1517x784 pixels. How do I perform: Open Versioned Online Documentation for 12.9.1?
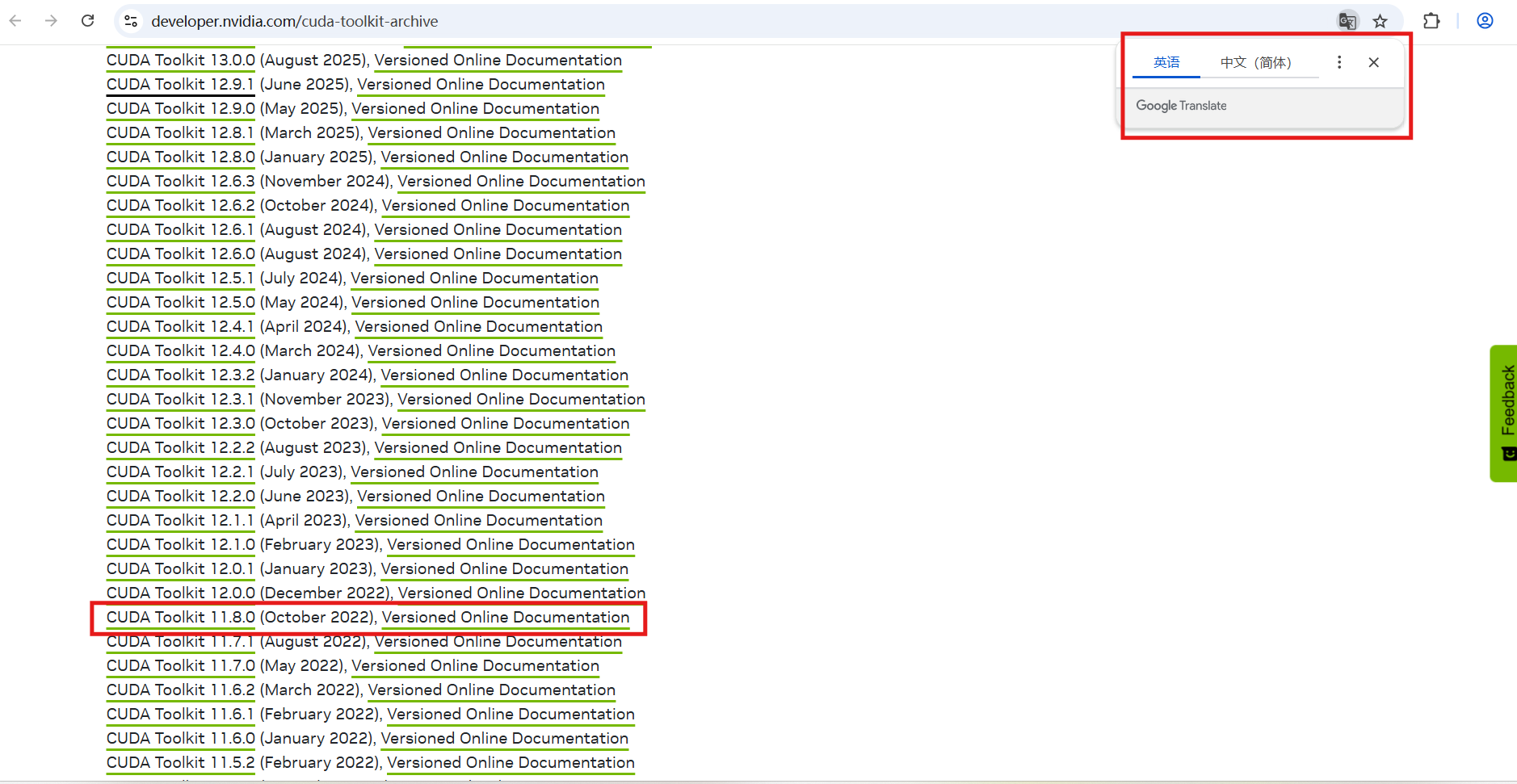pyautogui.click(x=481, y=84)
